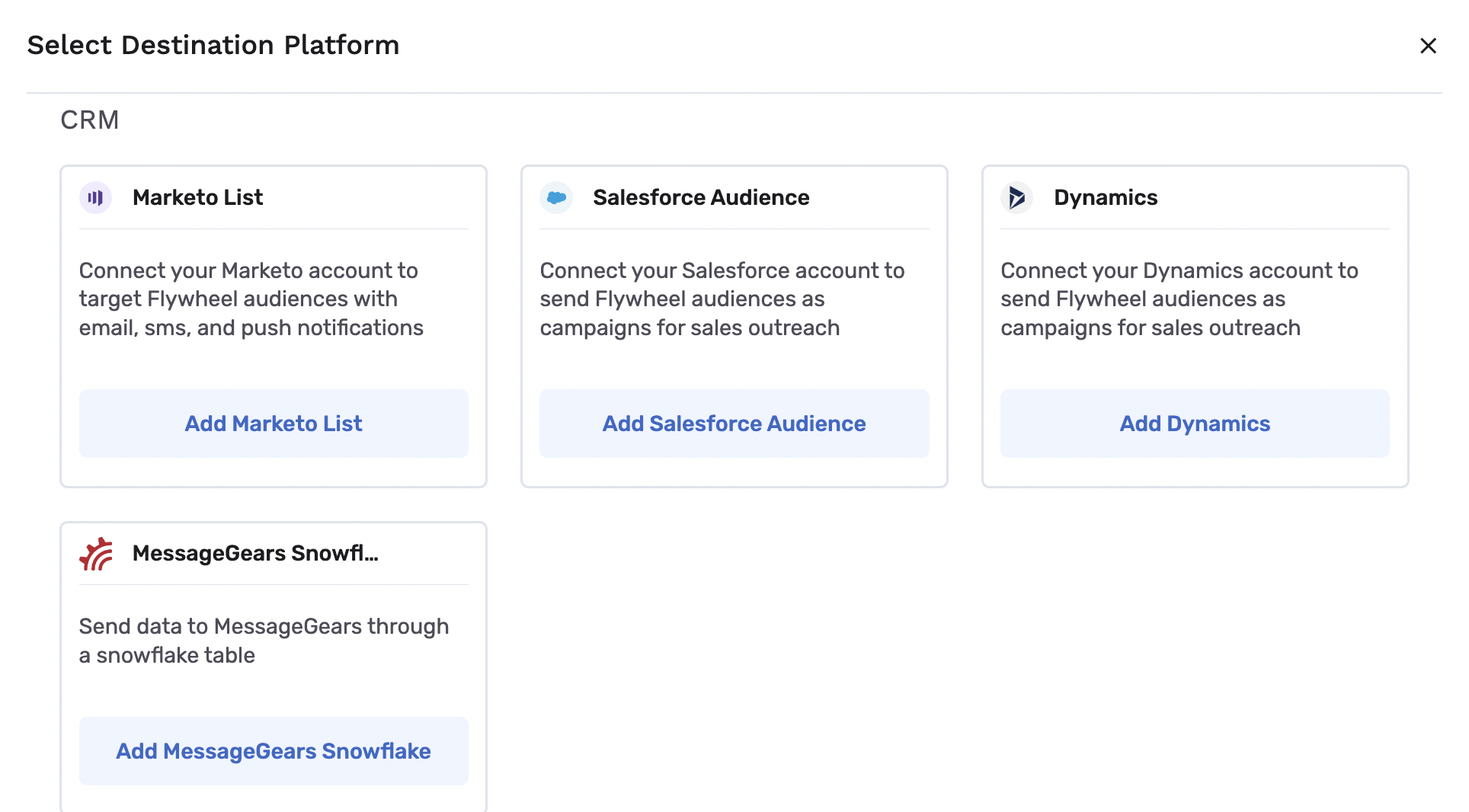Add MessageGears Snowflake destination
Screen dimensions: 1469x812
(274, 751)
